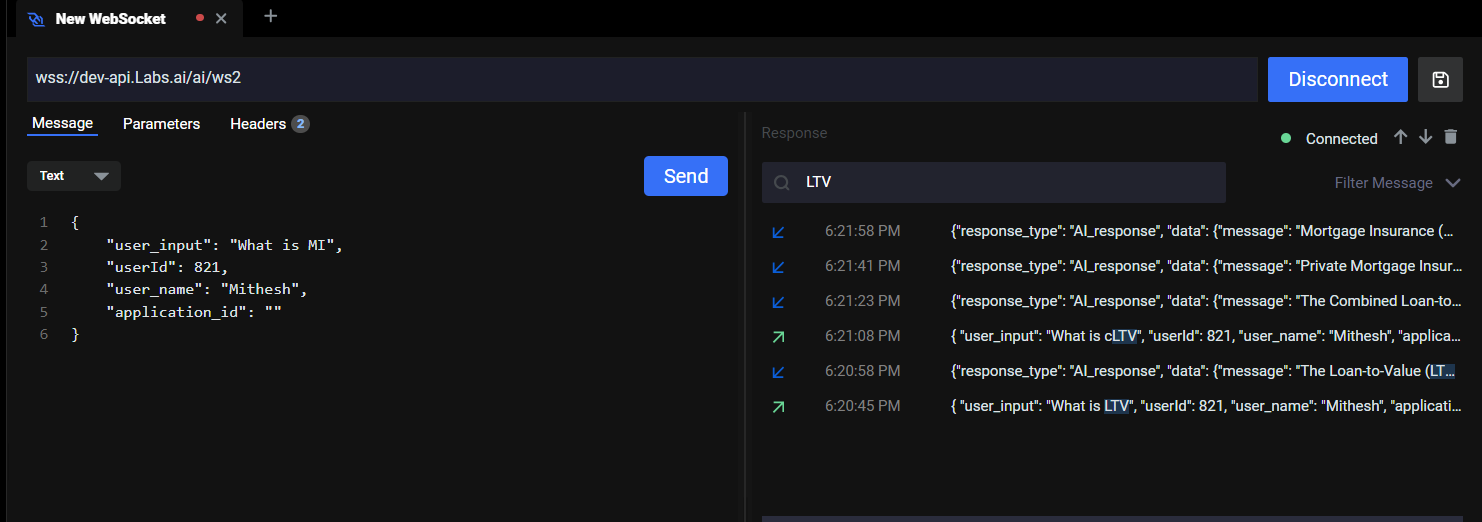Open new tab with the plus icon
The width and height of the screenshot is (1482, 522).
pyautogui.click(x=270, y=17)
